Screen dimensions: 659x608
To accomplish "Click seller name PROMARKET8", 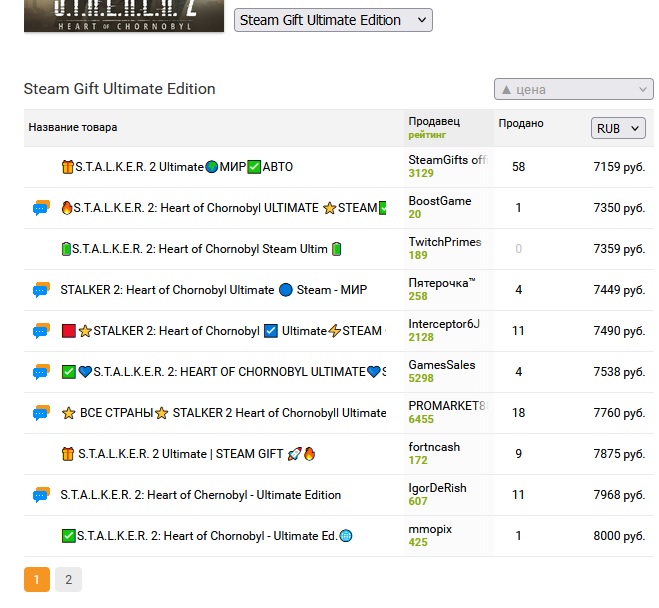I will pos(447,406).
